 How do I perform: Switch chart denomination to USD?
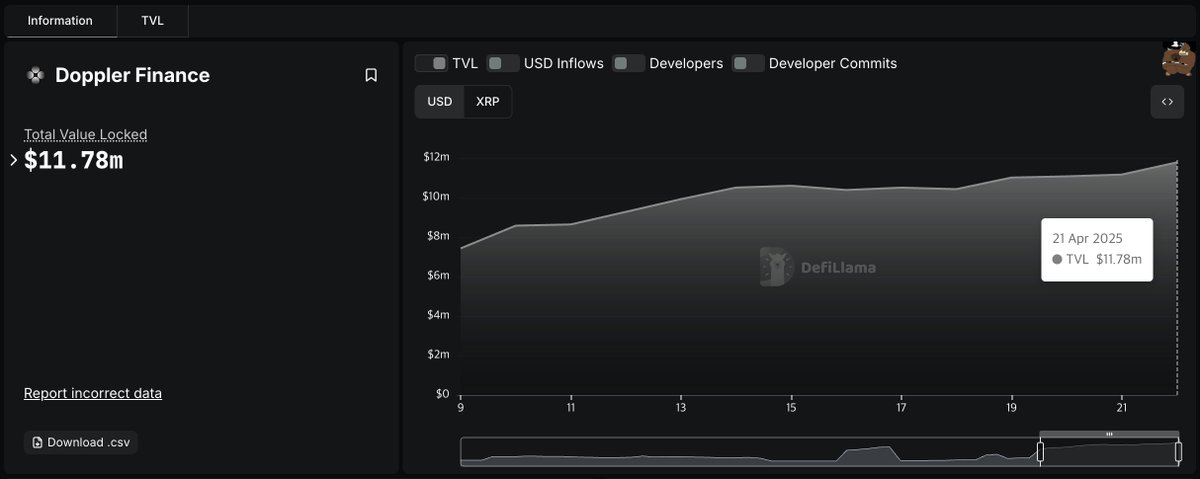tap(440, 102)
